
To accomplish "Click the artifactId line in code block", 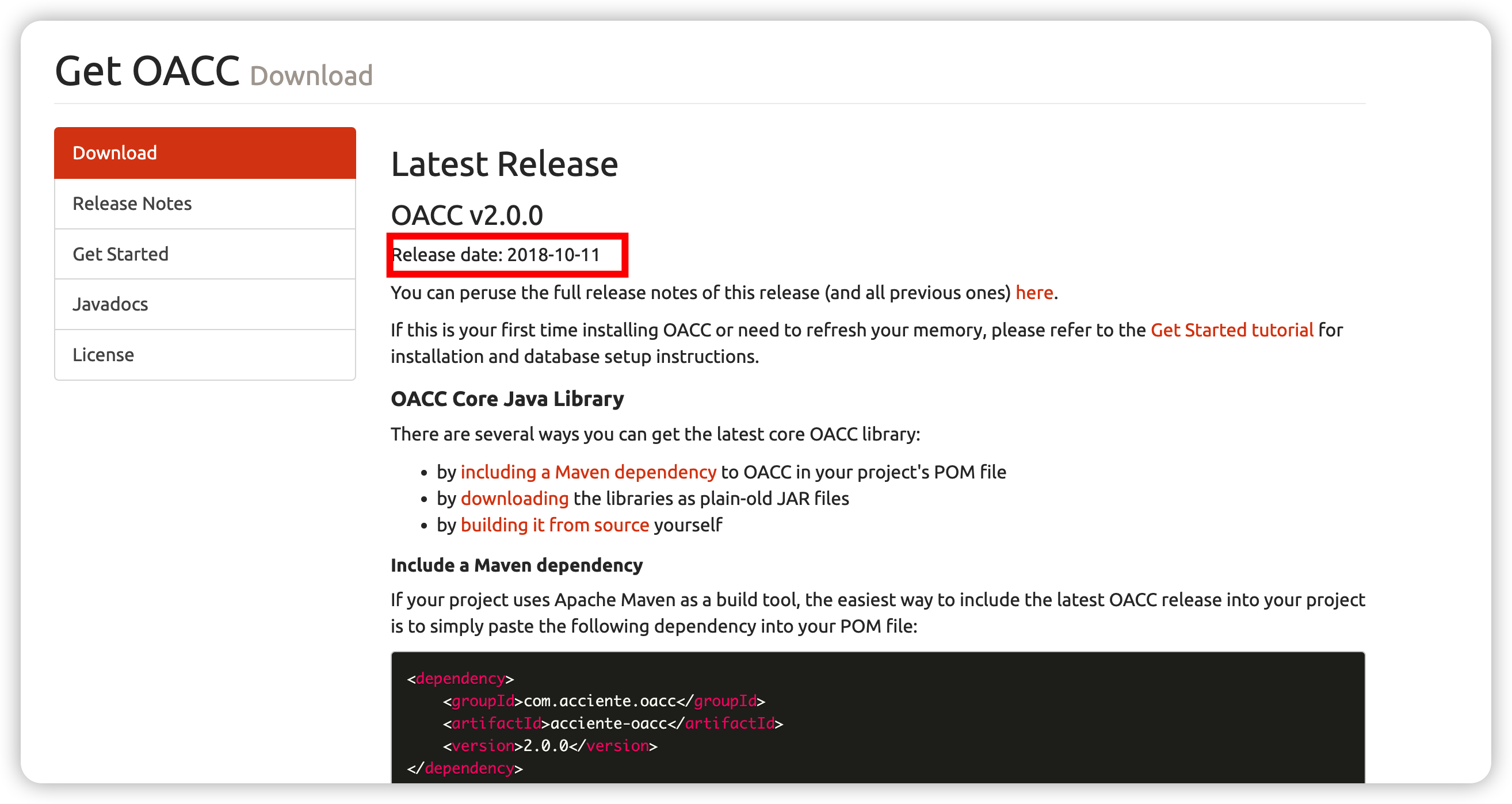I will pos(613,723).
